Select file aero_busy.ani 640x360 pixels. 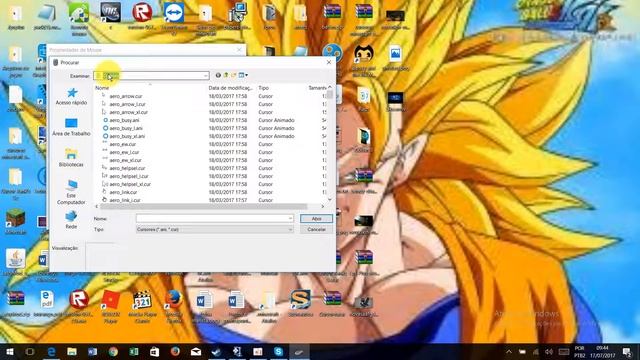[x=124, y=120]
